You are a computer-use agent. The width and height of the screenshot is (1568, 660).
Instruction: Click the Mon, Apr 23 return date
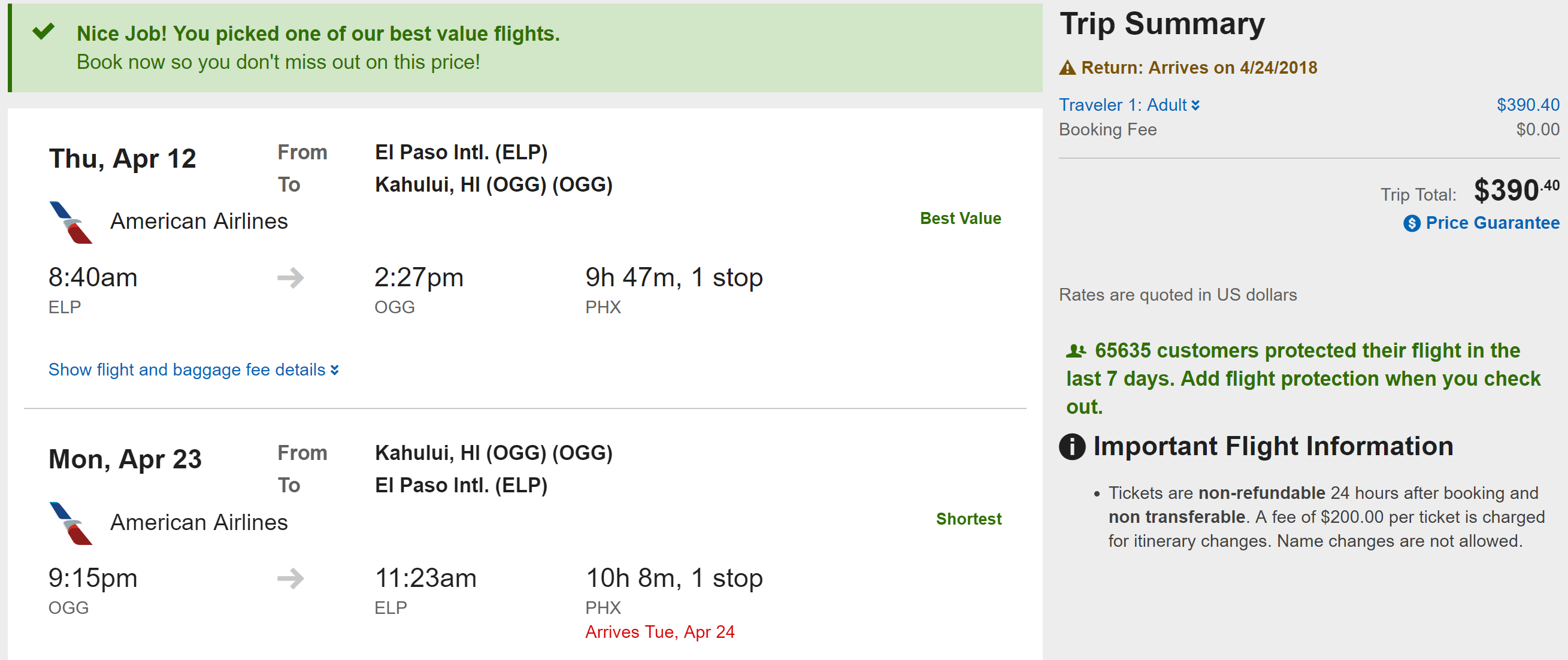pyautogui.click(x=125, y=459)
